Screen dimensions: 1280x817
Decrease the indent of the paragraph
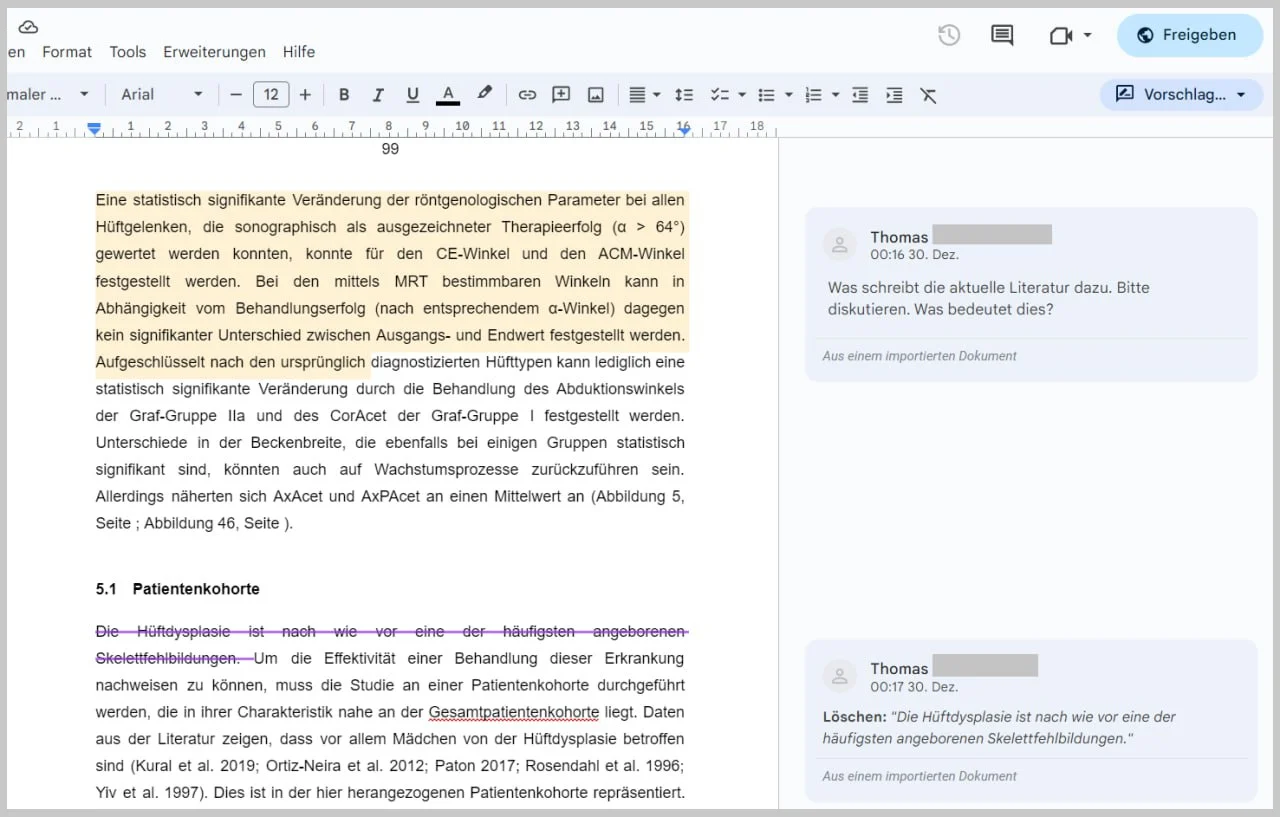860,94
